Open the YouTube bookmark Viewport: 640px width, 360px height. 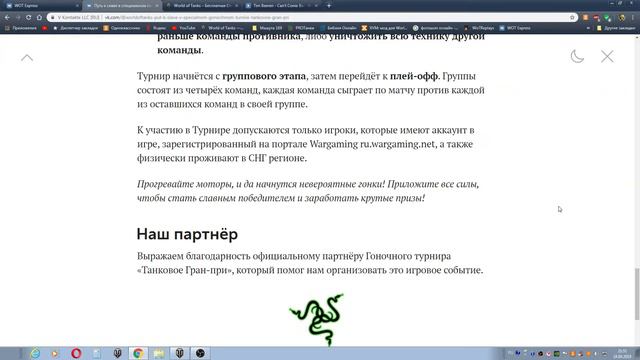[184, 28]
